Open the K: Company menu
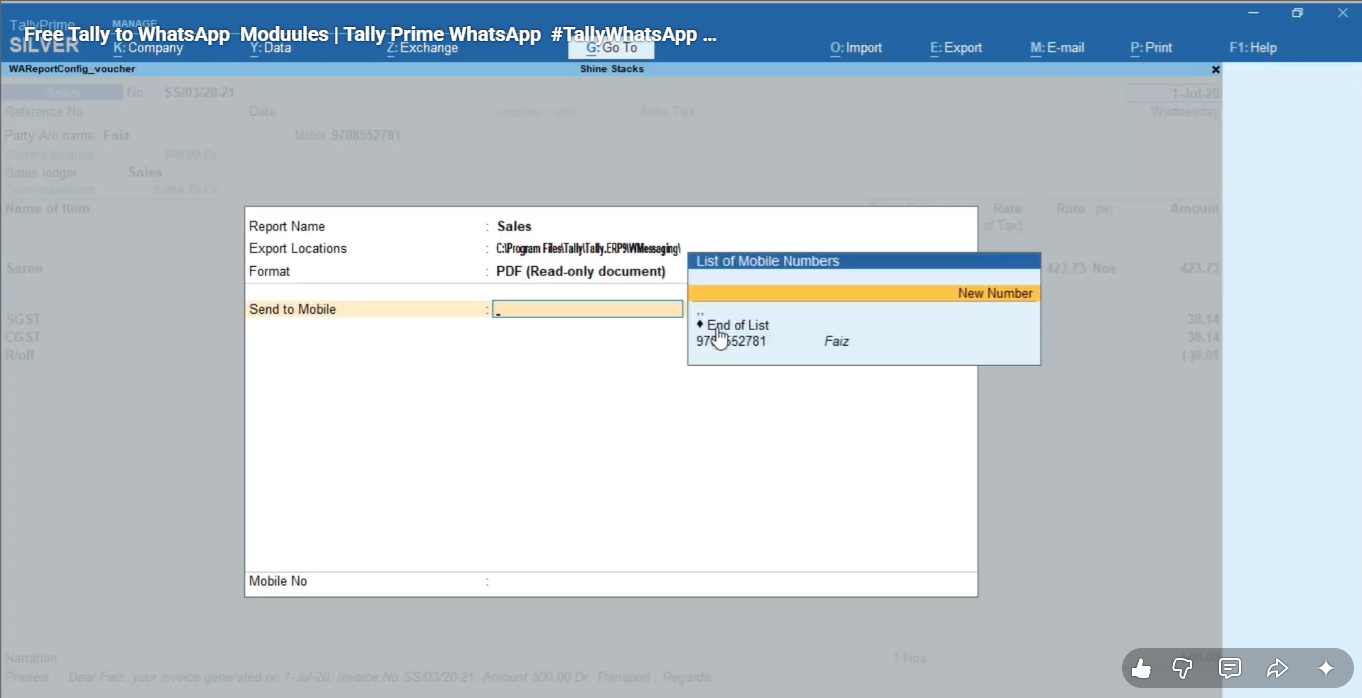1362x698 pixels. (x=148, y=48)
